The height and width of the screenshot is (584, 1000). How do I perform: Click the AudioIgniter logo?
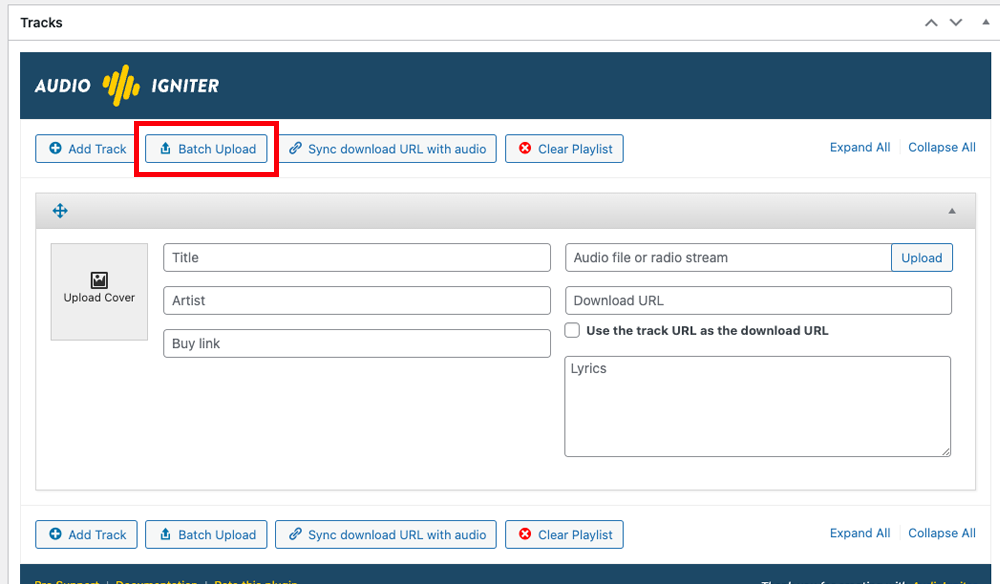pyautogui.click(x=127, y=85)
